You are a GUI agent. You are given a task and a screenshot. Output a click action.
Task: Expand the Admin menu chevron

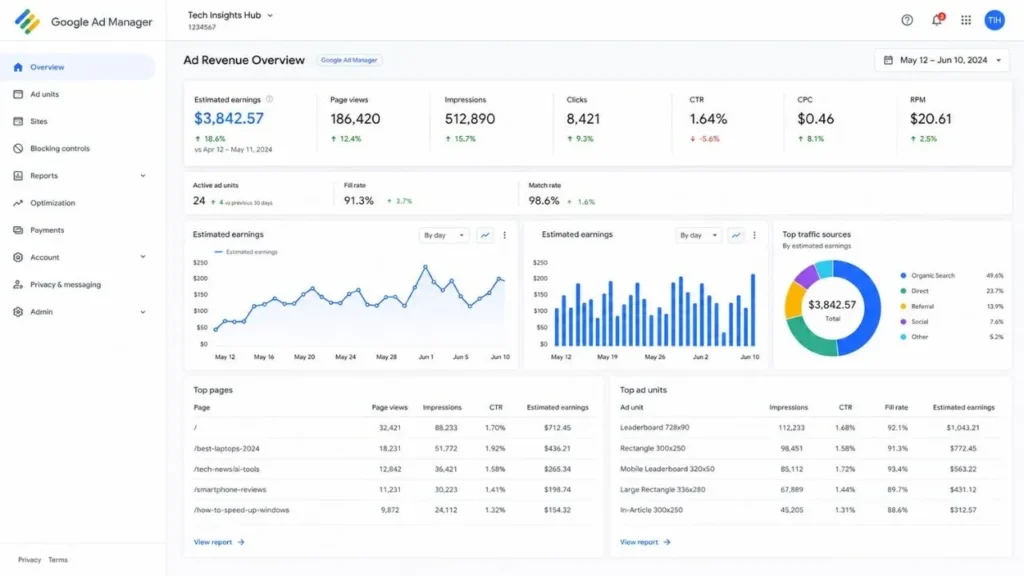(143, 312)
